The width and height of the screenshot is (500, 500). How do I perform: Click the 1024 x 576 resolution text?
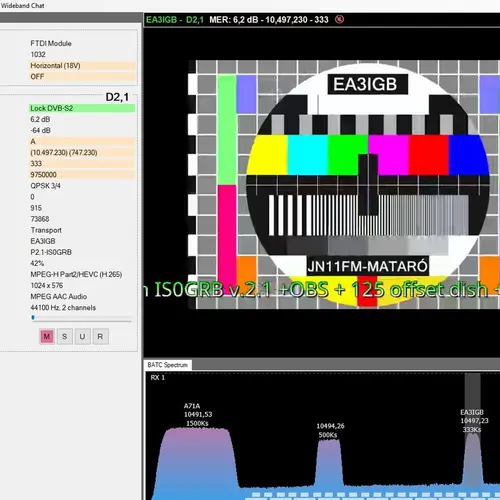pyautogui.click(x=47, y=285)
